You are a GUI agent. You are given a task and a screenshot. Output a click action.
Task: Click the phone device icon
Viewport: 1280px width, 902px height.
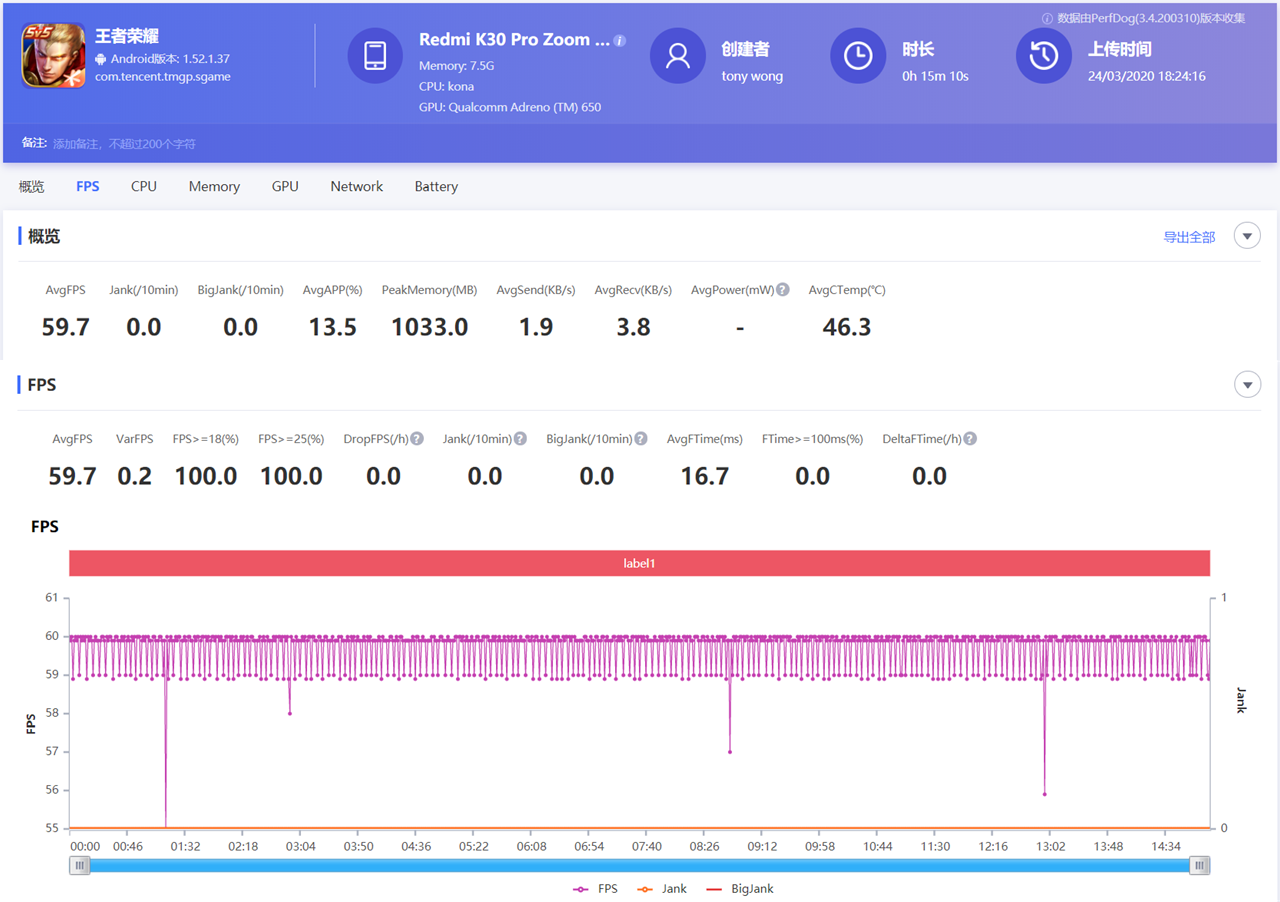(x=375, y=56)
